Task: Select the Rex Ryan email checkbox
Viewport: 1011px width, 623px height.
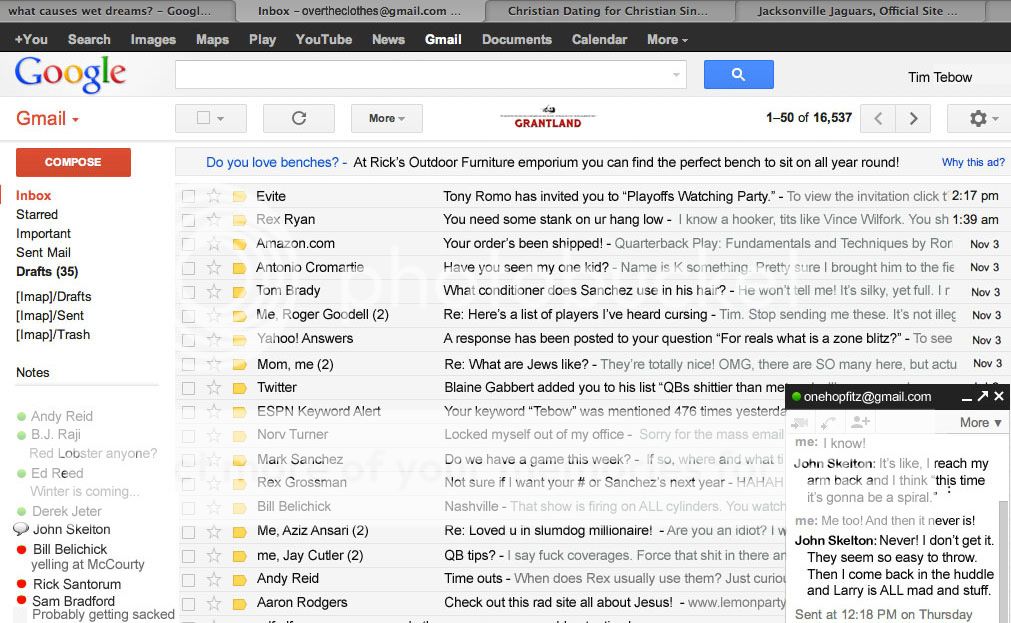Action: tap(188, 220)
